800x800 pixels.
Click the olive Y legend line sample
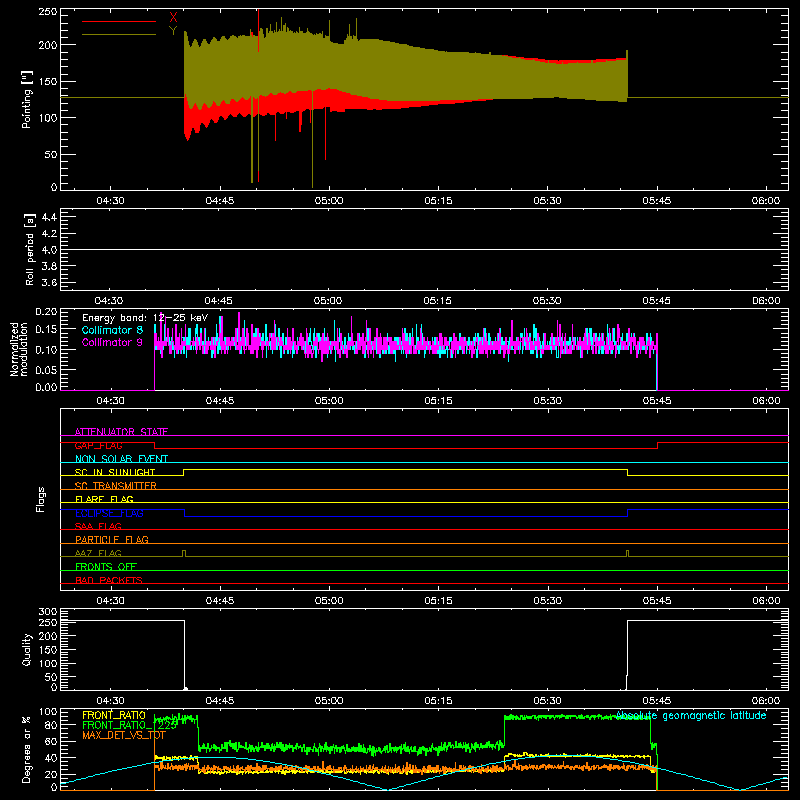point(119,34)
